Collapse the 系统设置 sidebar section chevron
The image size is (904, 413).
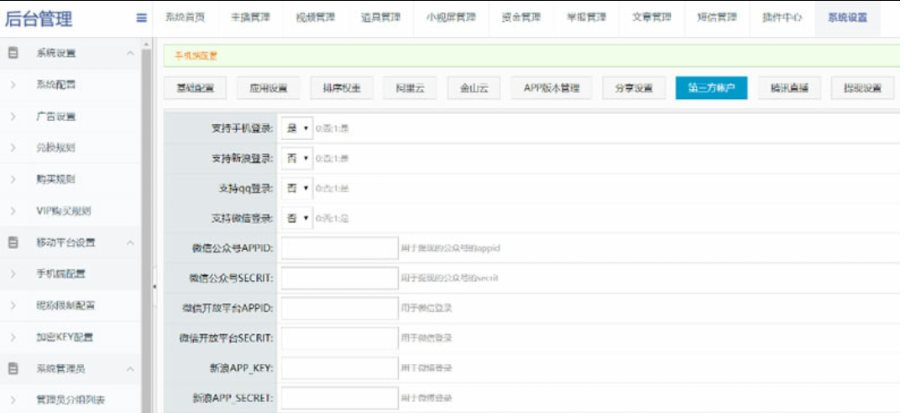point(131,52)
